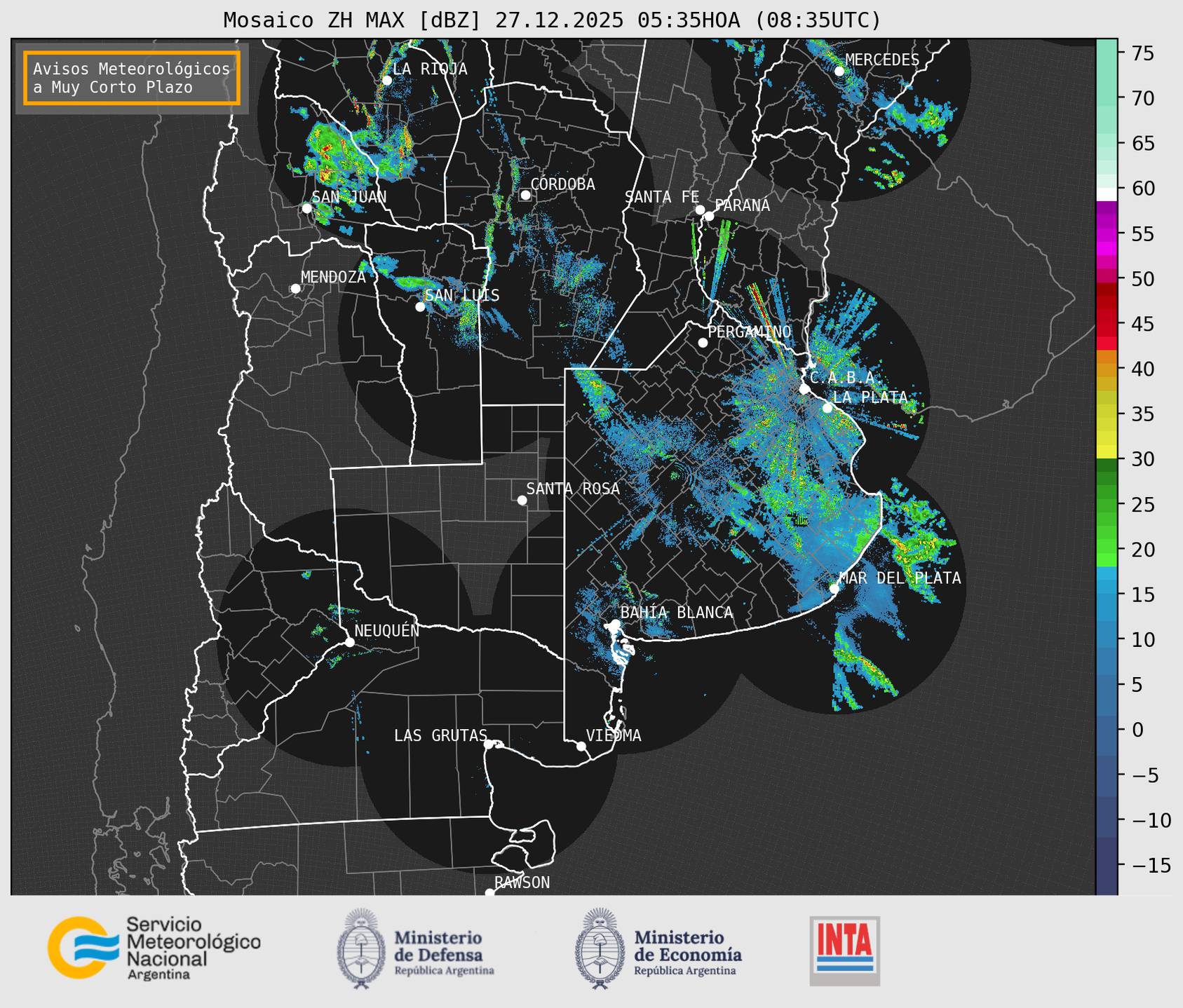This screenshot has height=1008, width=1183.
Task: Click the BAHÍA BLANCA label text
Action: pos(677,613)
